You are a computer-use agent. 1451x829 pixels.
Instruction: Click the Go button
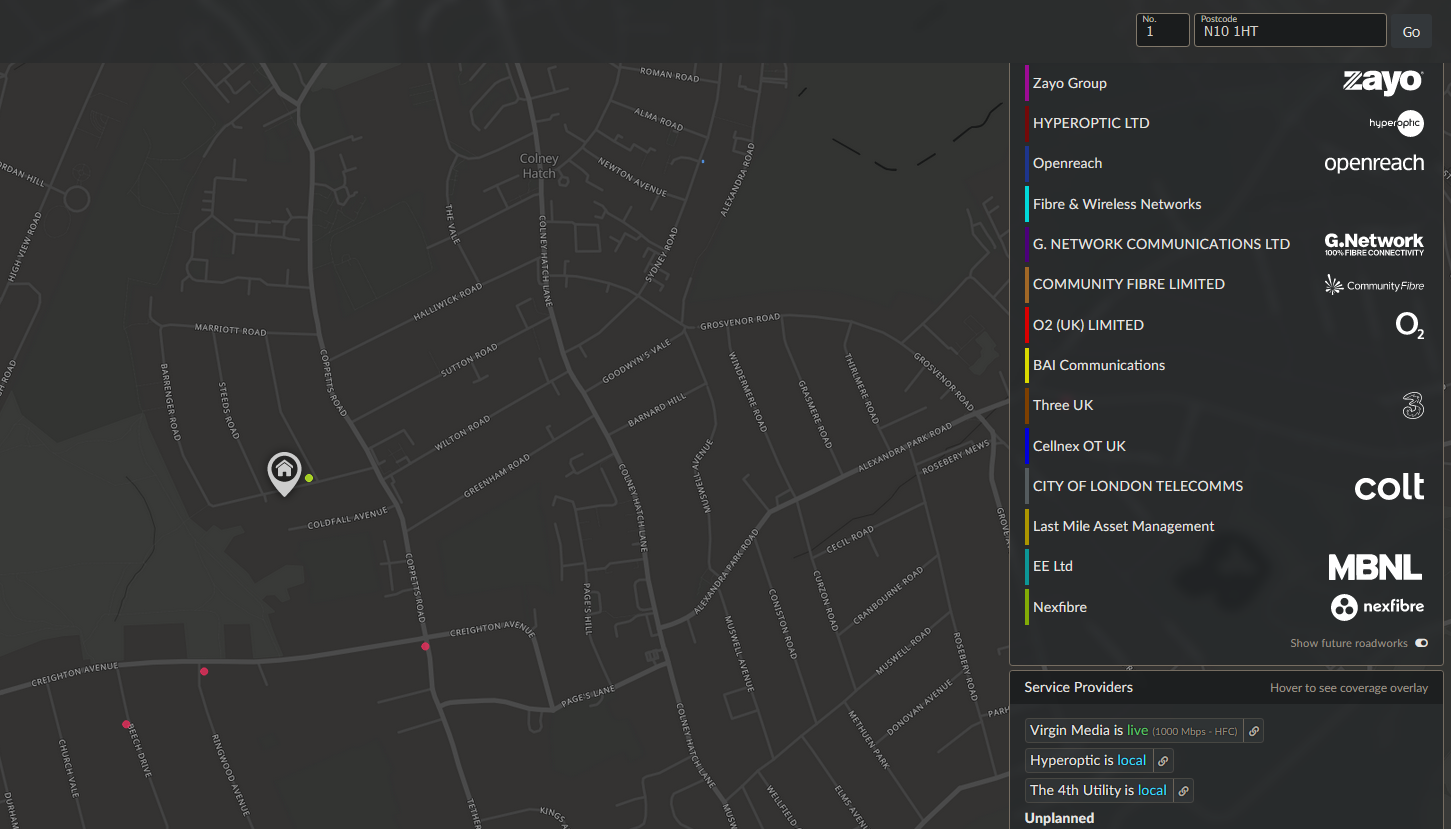[1411, 31]
